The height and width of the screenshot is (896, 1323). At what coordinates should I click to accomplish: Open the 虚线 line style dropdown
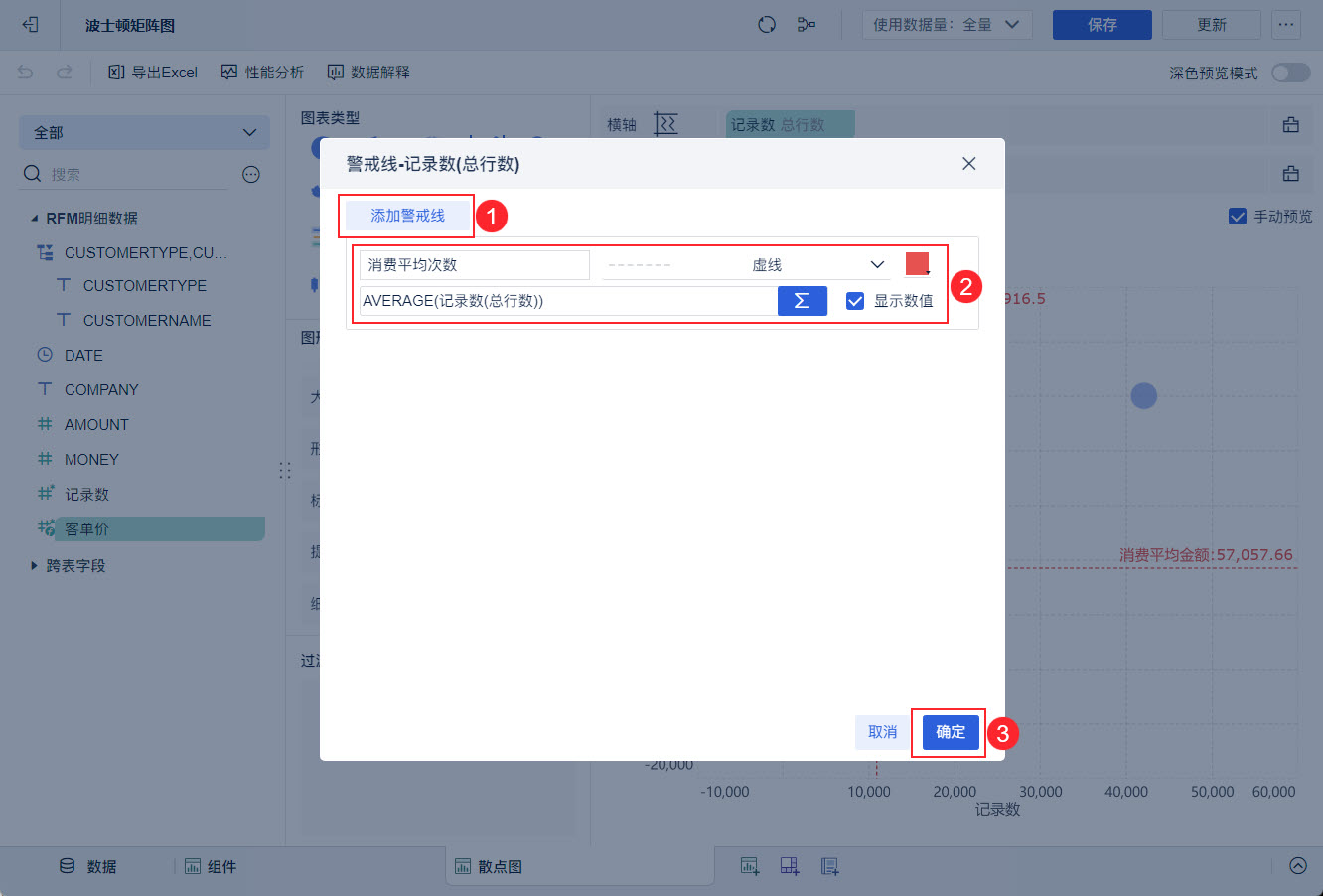click(x=746, y=265)
